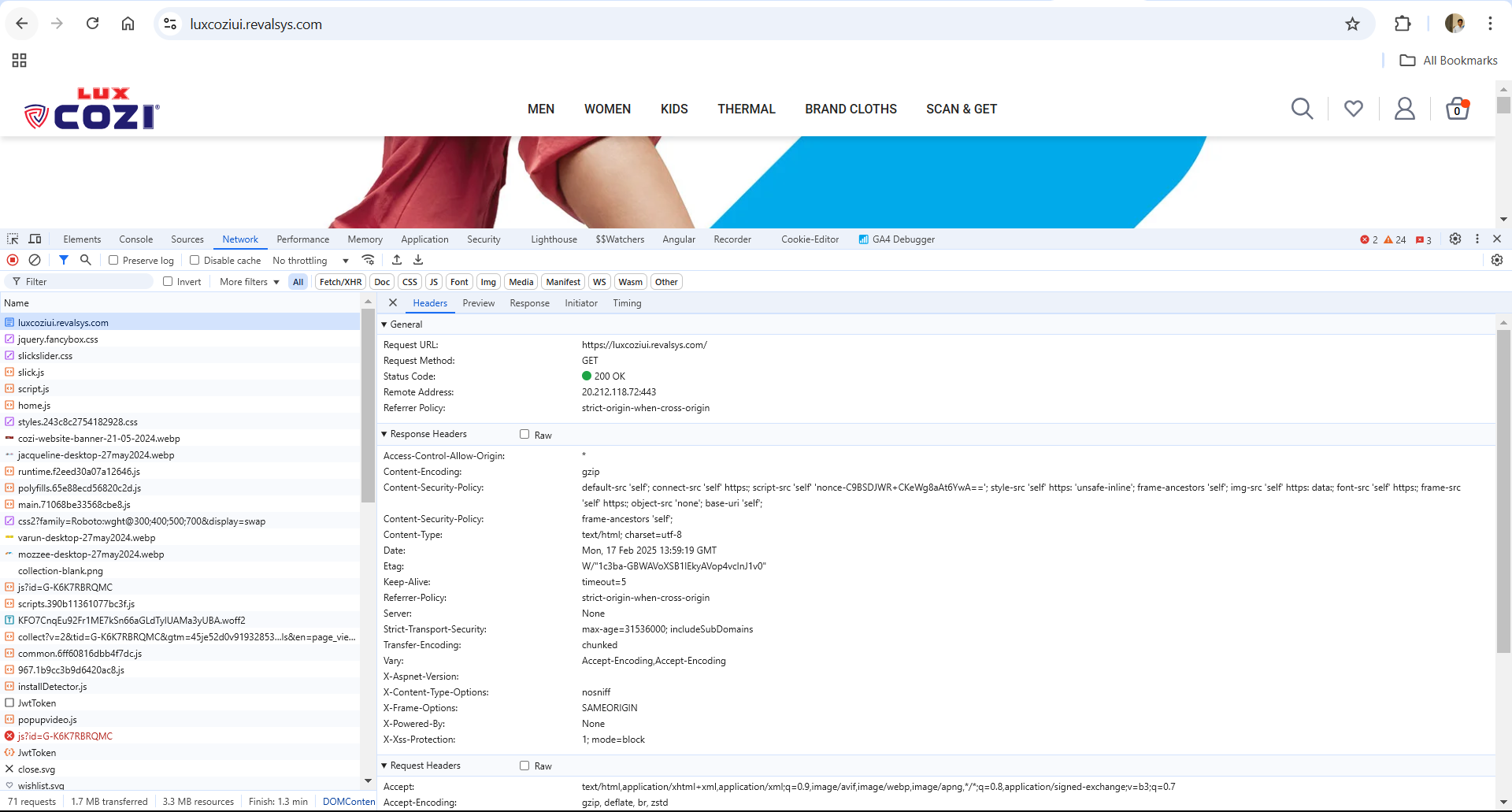Expand the More filters dropdown

pos(249,282)
